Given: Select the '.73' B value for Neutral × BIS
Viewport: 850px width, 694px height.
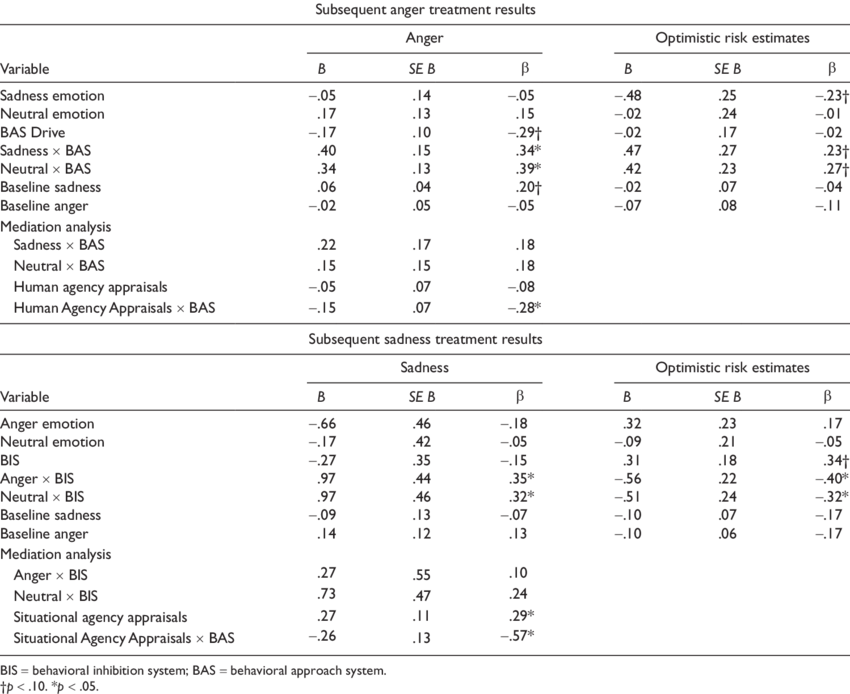Looking at the screenshot, I should [326, 594].
